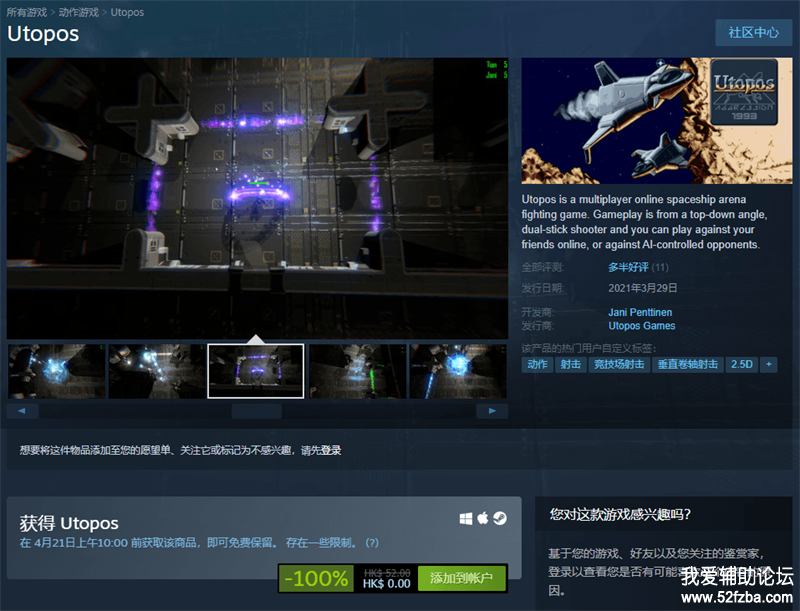Open the 所有游戏 breadcrumb link
The height and width of the screenshot is (611, 800).
point(27,12)
